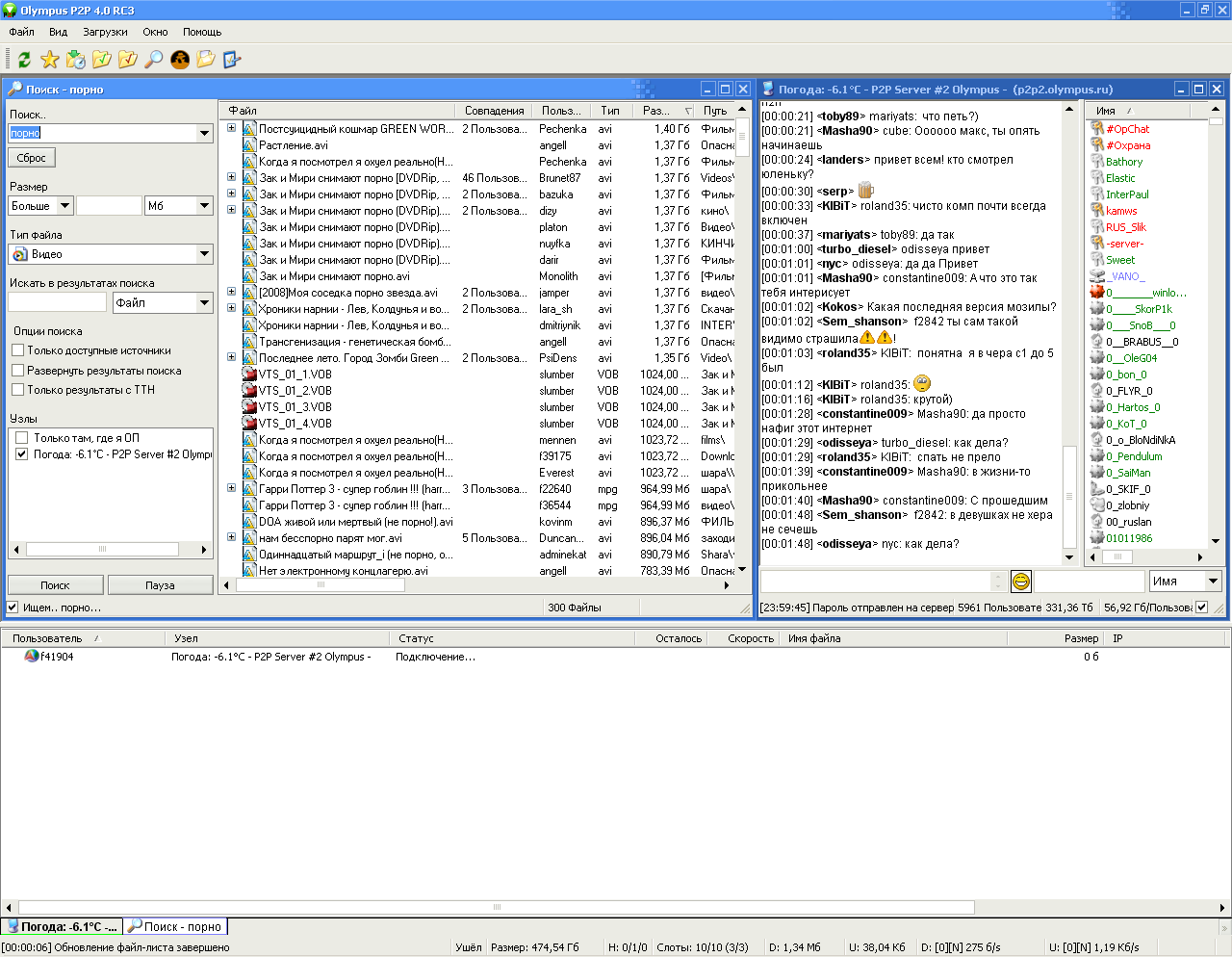Viewport: 1232px width, 957px height.
Task: Switch to the 'Поиск - порно' bottom tab
Action: 176,926
